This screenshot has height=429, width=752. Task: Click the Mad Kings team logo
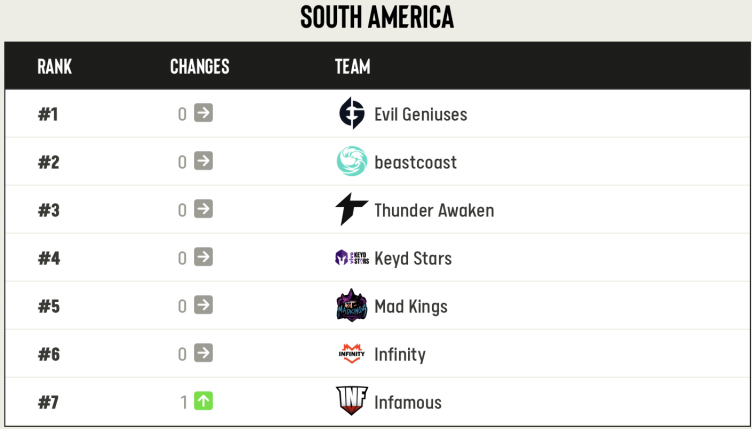[352, 306]
